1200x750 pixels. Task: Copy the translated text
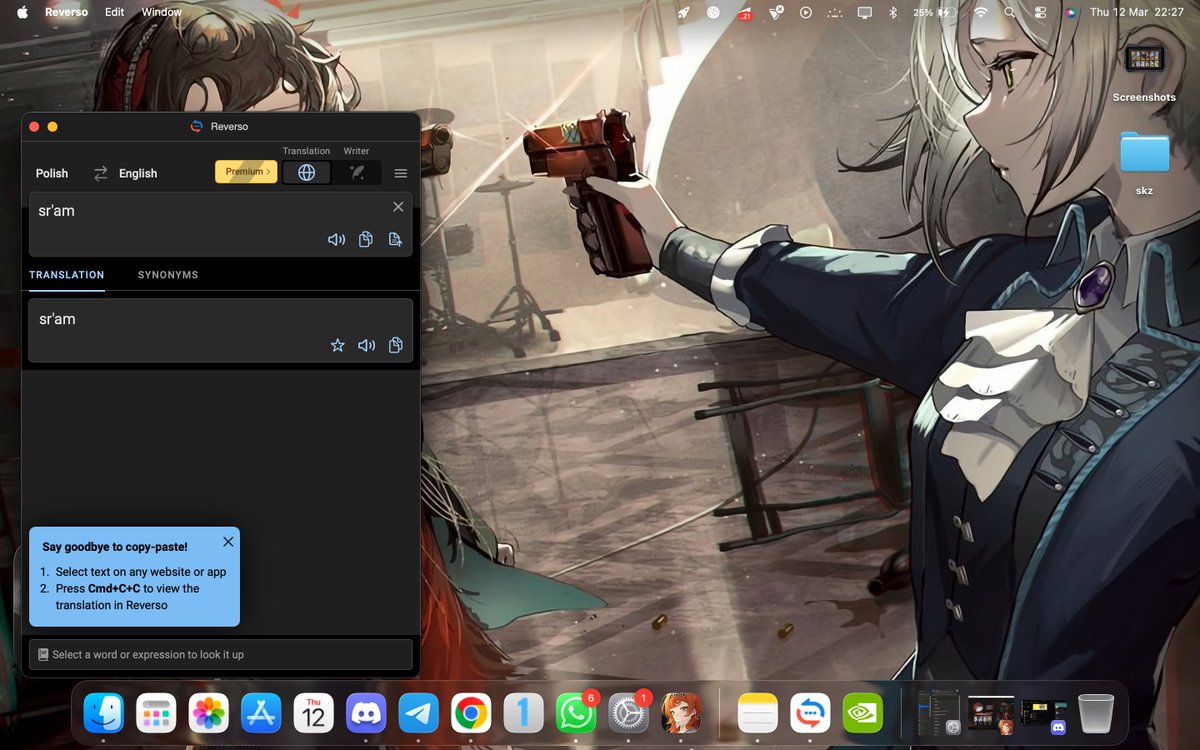pos(396,345)
